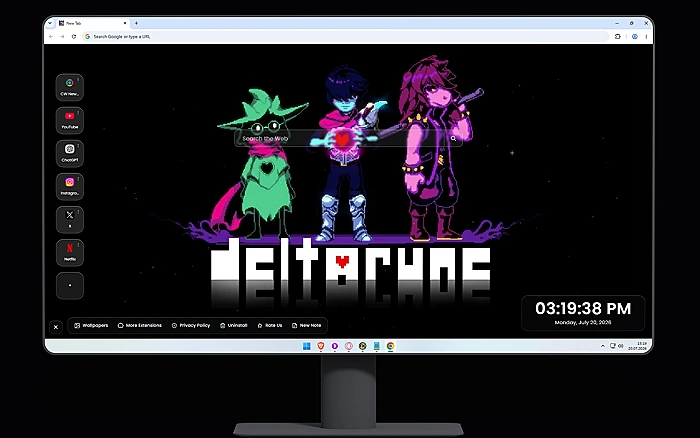Viewport: 700px width, 438px height.
Task: Open a new tab with the plus button
Action: [x=136, y=23]
